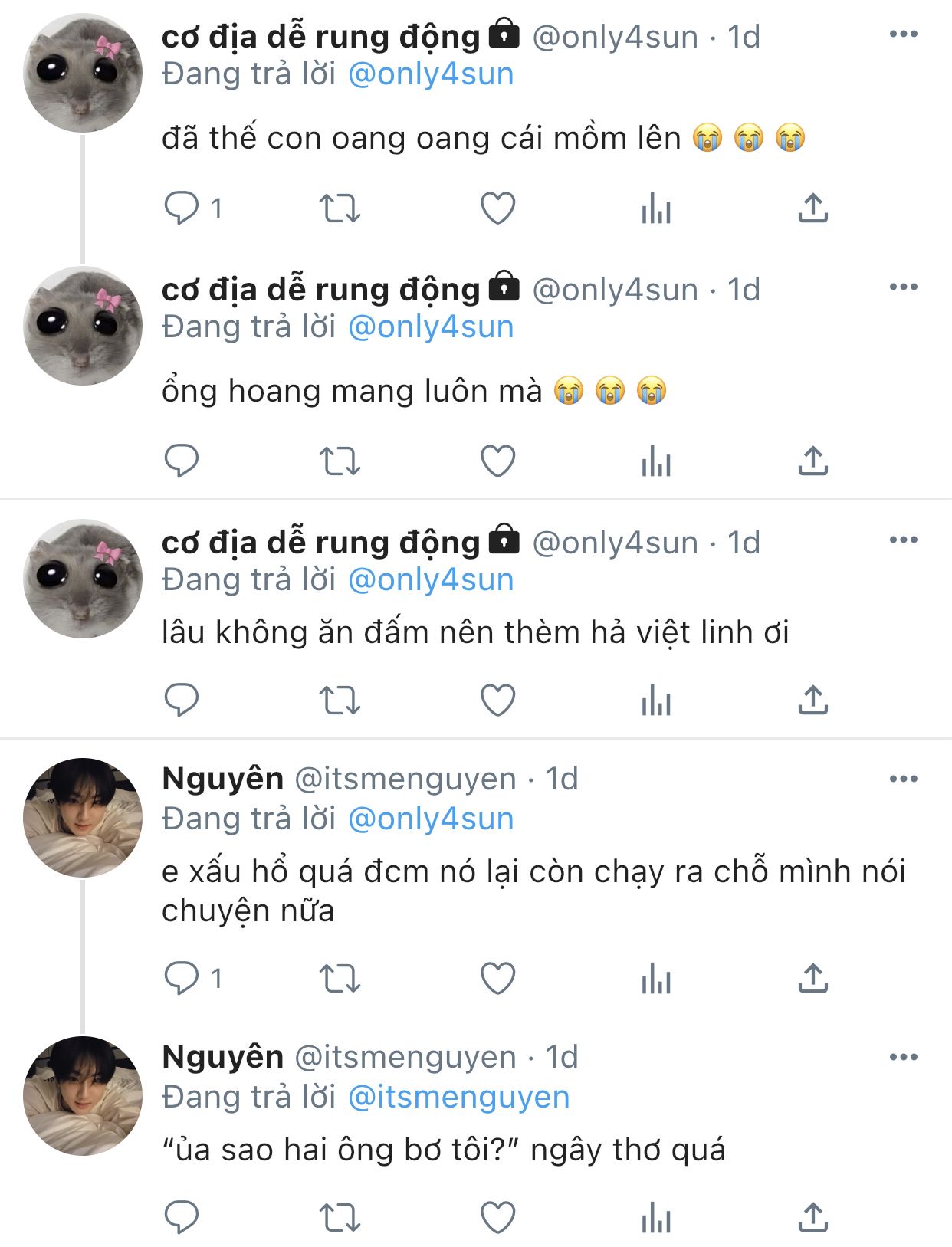Share the "ủa sao hai ông bơ tôi" tweet

pyautogui.click(x=813, y=1217)
